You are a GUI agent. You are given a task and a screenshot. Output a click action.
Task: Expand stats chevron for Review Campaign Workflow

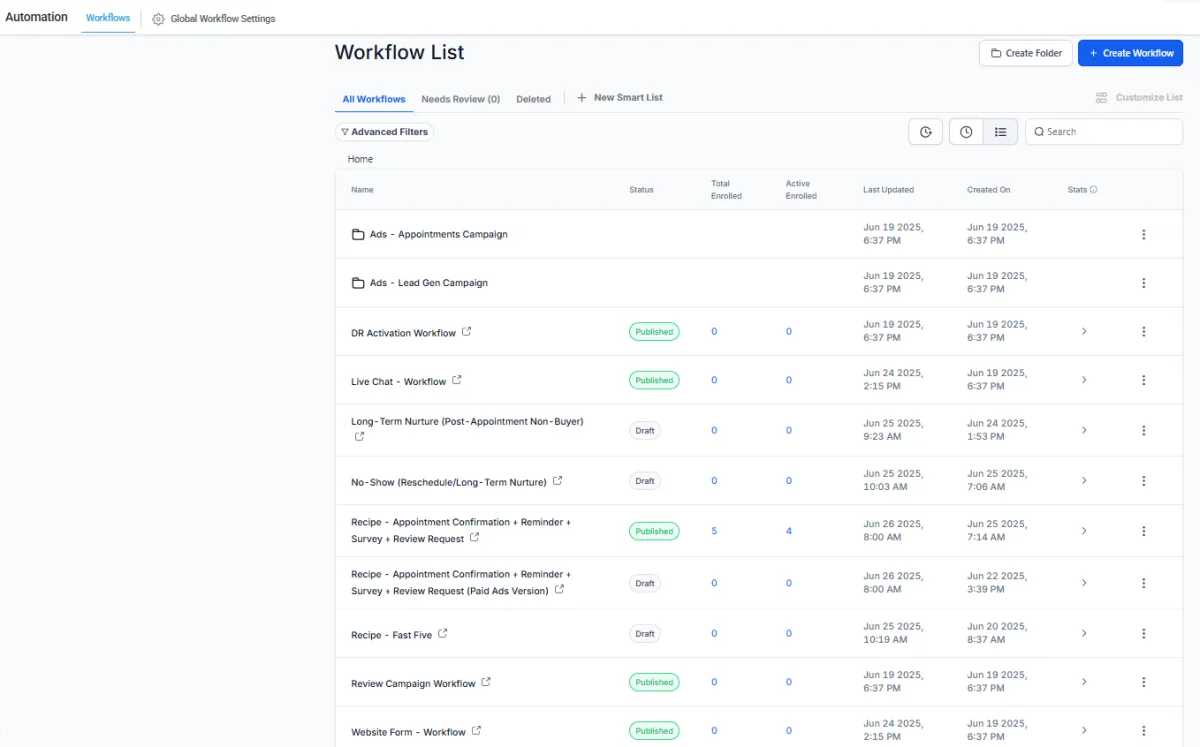click(x=1084, y=682)
